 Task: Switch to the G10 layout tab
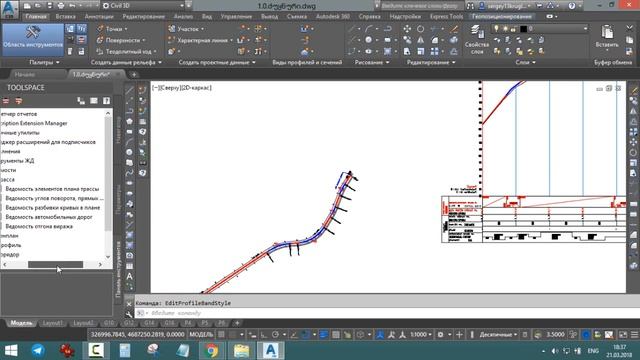pos(109,323)
